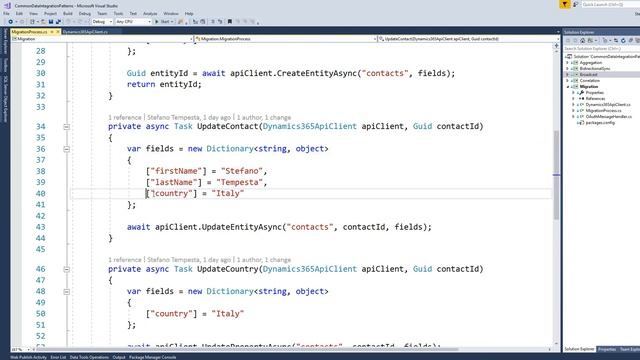Screen dimensions: 640x360
Task: Open the editor zoom percentage dropdown
Action: pyautogui.click(x=21, y=349)
